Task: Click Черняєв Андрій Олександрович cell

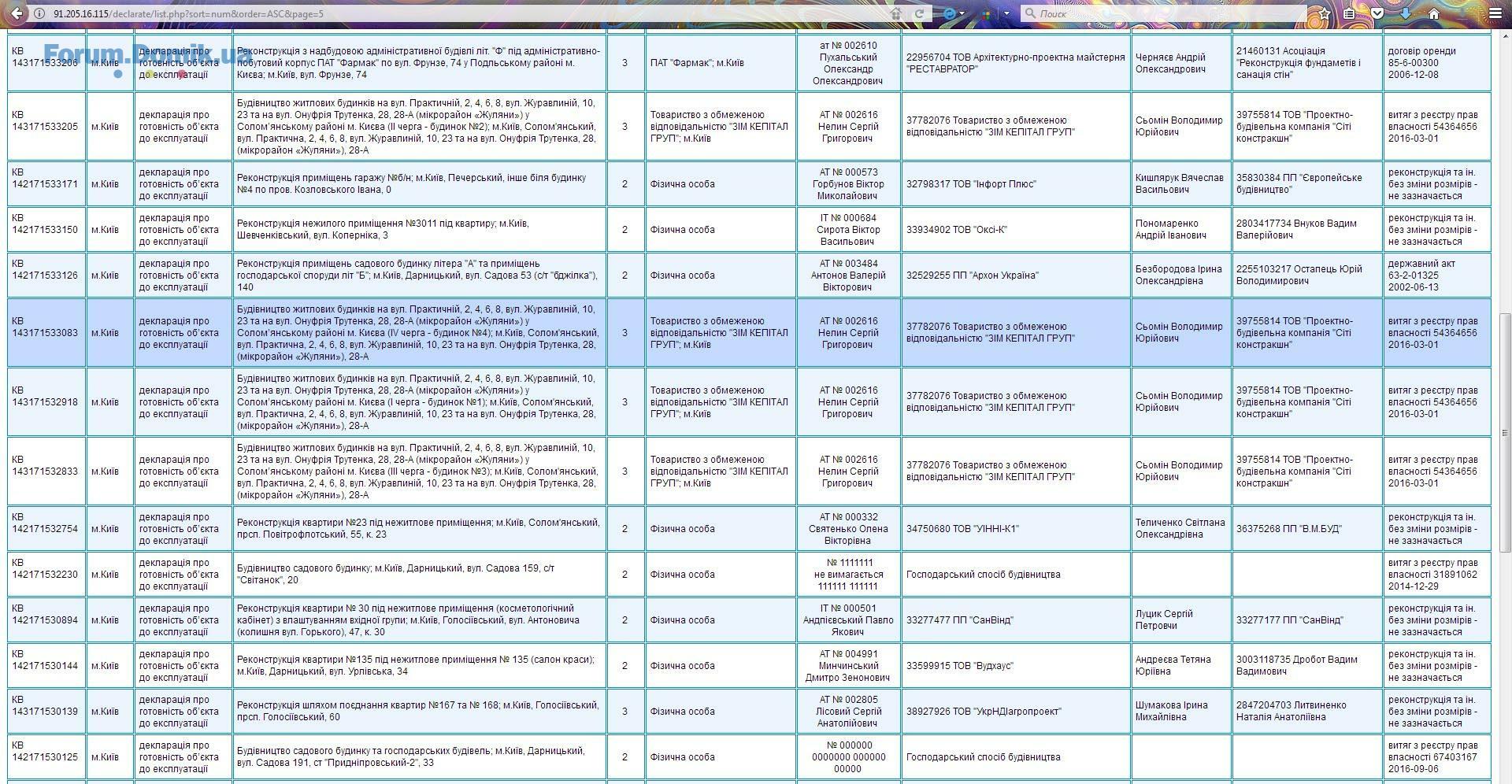Action: [1181, 63]
